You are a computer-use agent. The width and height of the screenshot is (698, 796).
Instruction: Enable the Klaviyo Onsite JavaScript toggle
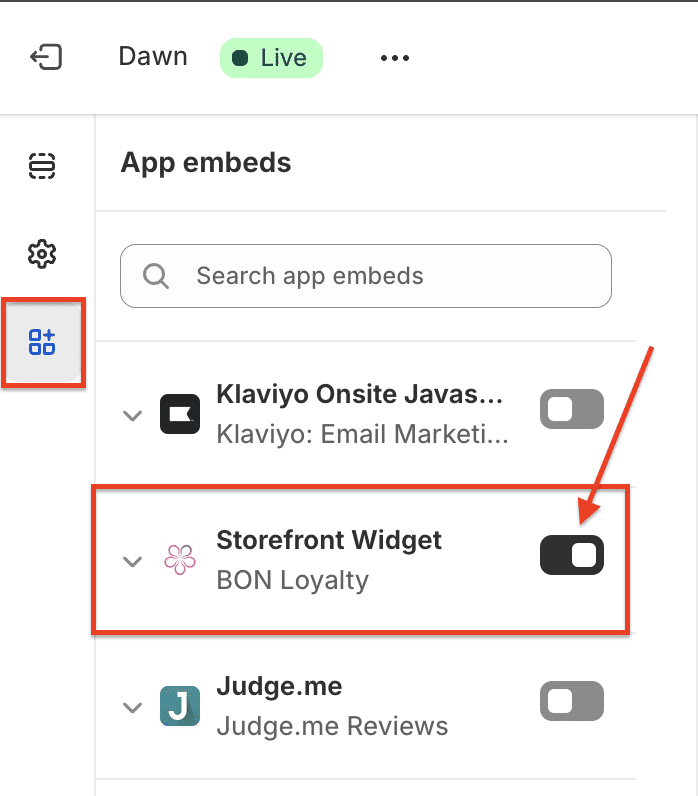[x=572, y=409]
